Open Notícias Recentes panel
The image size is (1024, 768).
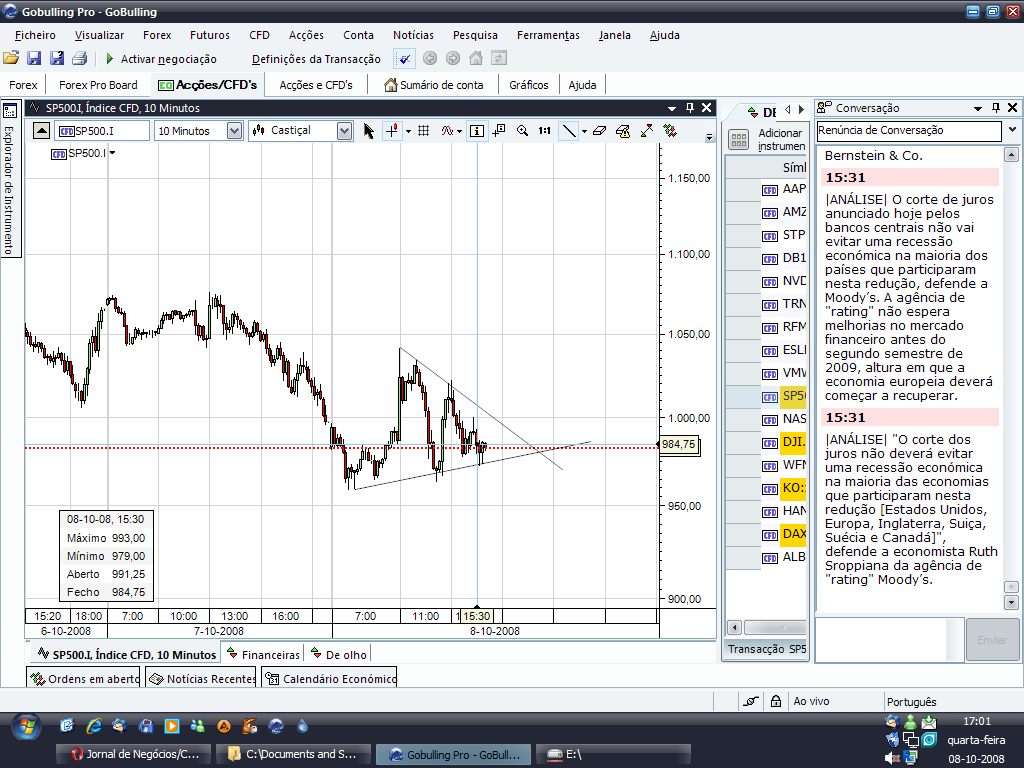[201, 679]
